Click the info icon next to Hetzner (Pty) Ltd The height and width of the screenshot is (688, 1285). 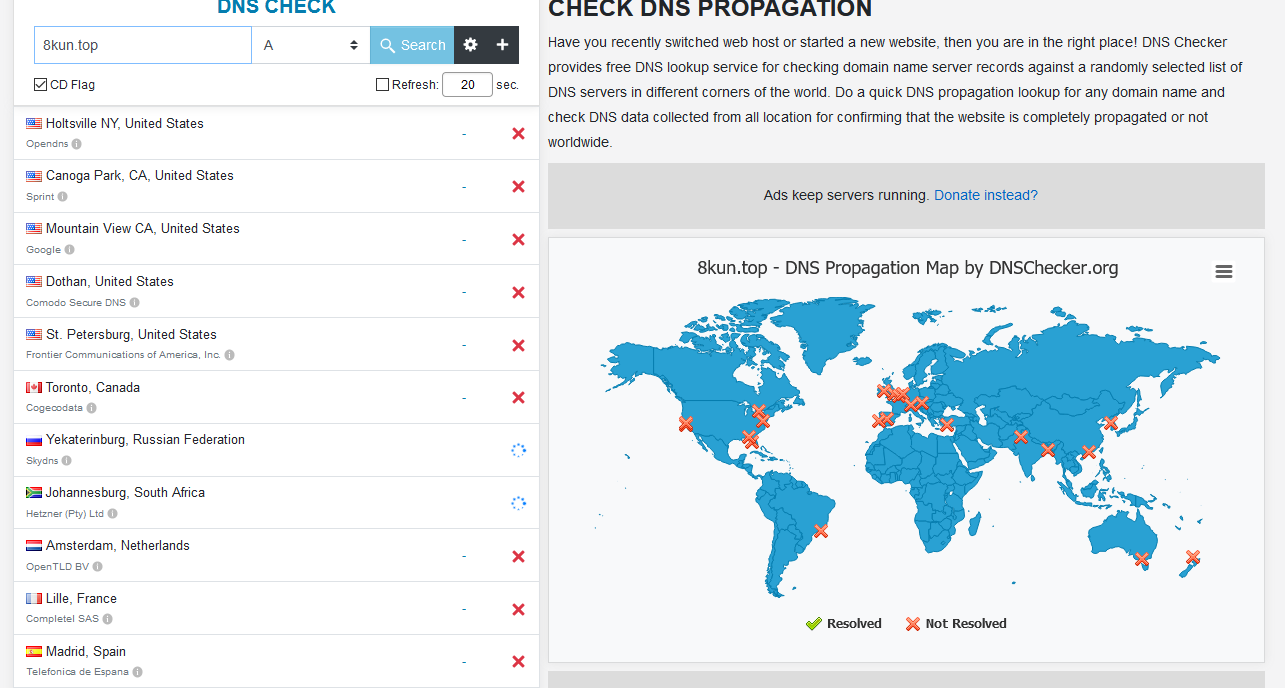[113, 514]
